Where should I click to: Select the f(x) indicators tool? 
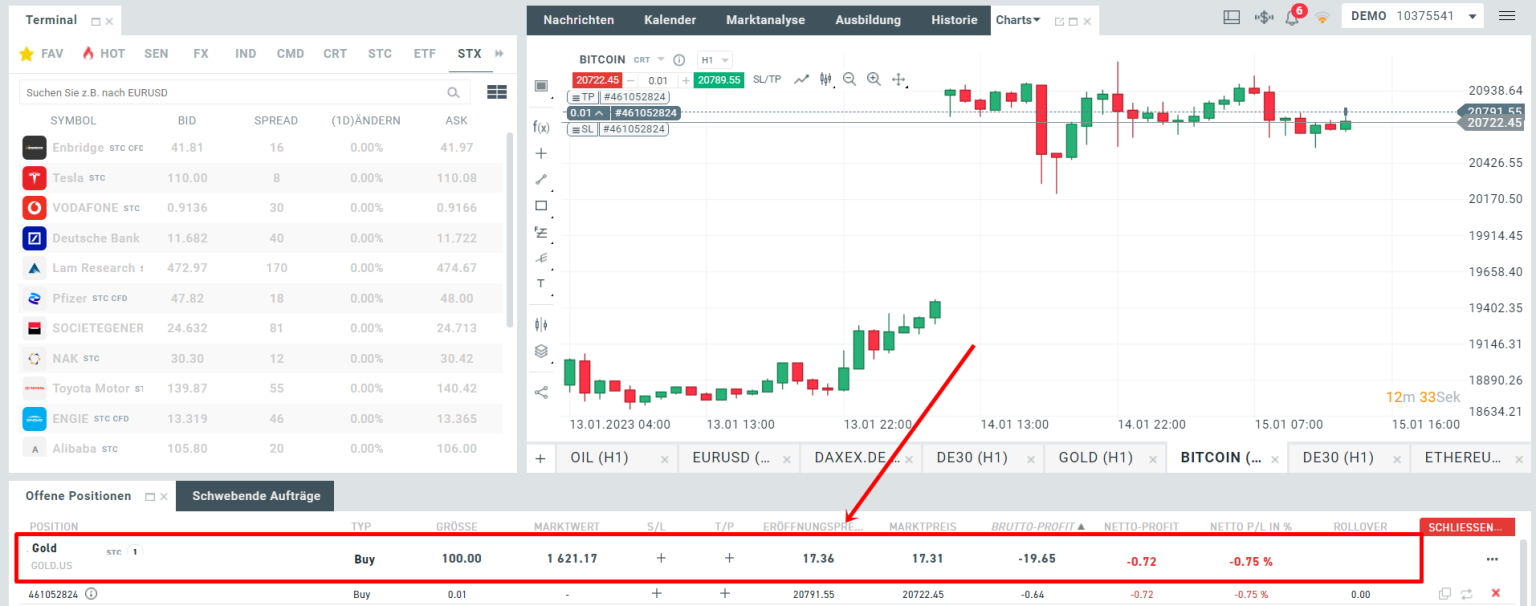coord(541,127)
